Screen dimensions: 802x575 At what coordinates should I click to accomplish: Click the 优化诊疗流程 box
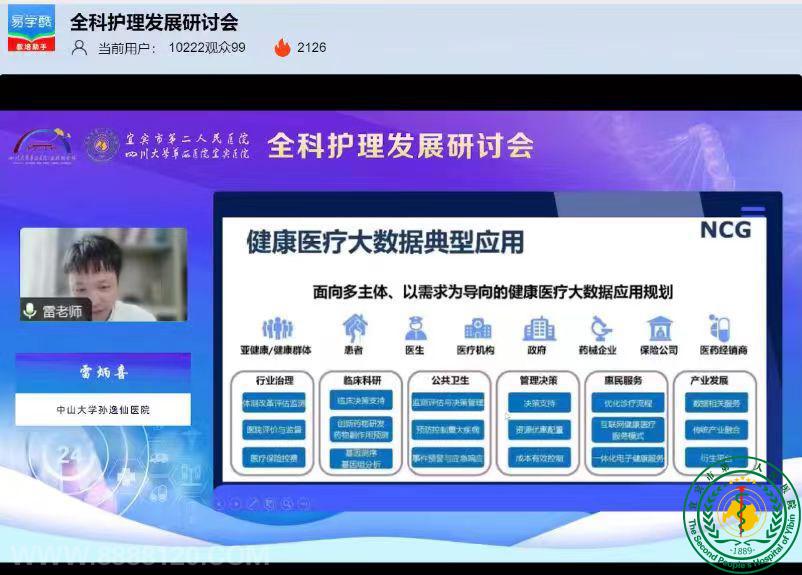pos(627,403)
